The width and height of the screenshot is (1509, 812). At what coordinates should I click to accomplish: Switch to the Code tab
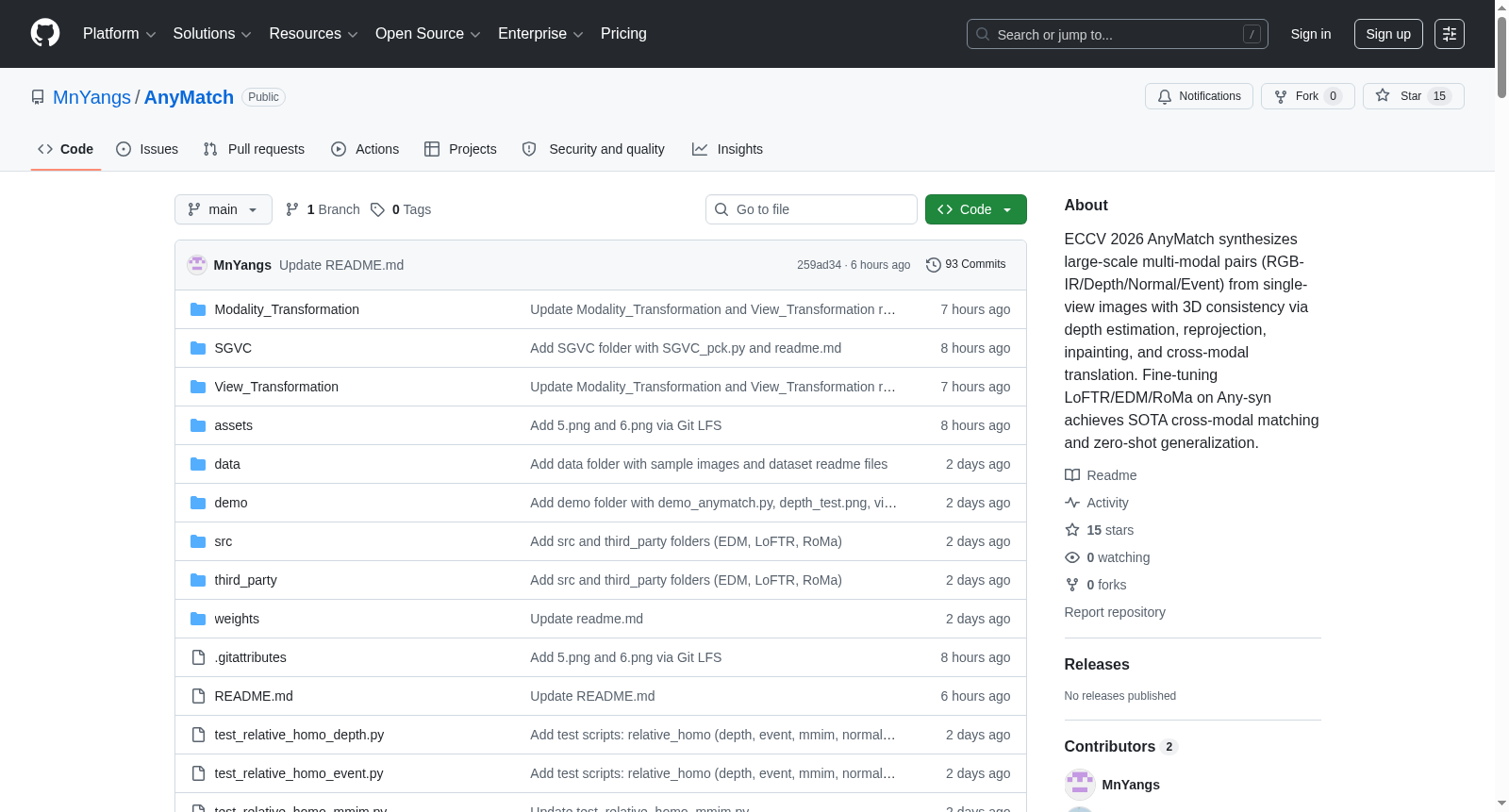pos(66,149)
